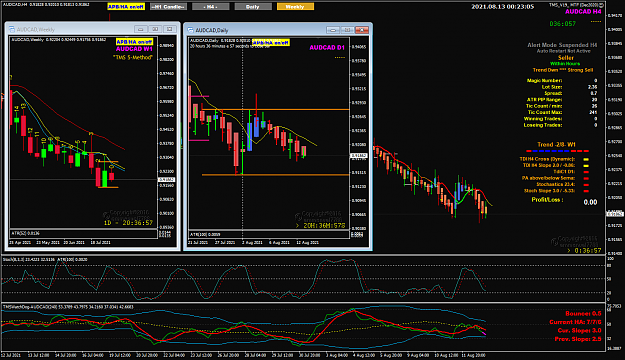Click the 'TMS S-Method' text
The height and width of the screenshot is (360, 625).
(133, 57)
